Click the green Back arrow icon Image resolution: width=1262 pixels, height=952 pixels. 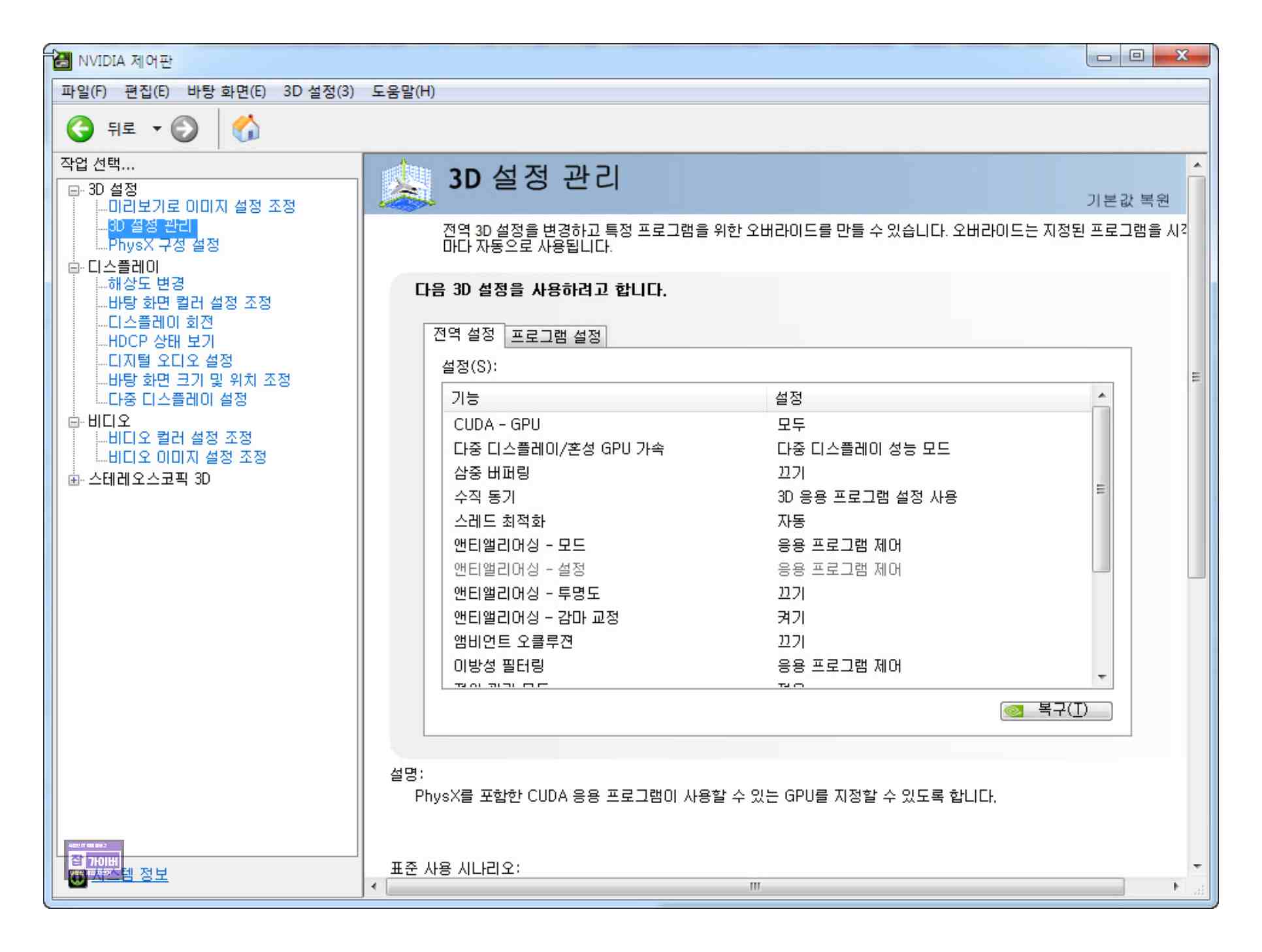click(x=80, y=129)
